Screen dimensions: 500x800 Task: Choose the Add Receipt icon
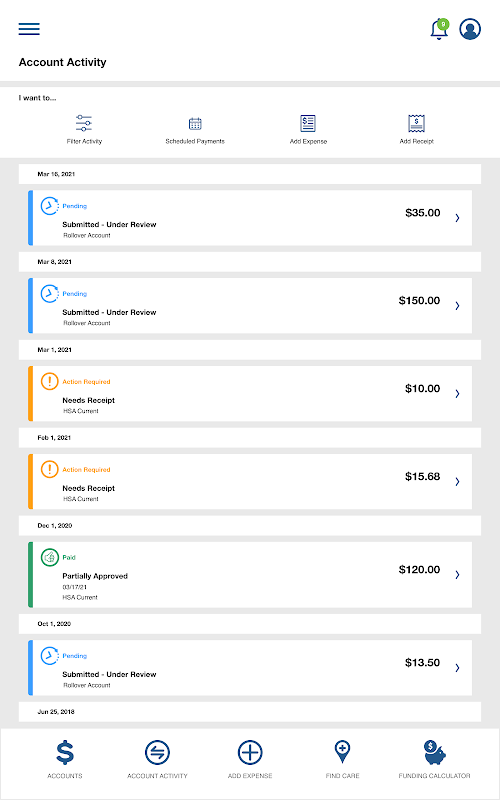(x=417, y=123)
